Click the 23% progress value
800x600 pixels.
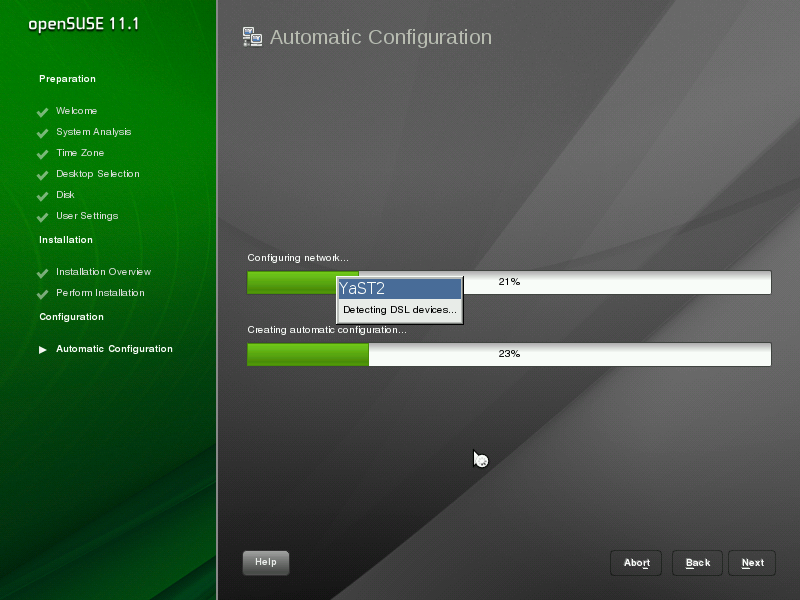pyautogui.click(x=509, y=354)
